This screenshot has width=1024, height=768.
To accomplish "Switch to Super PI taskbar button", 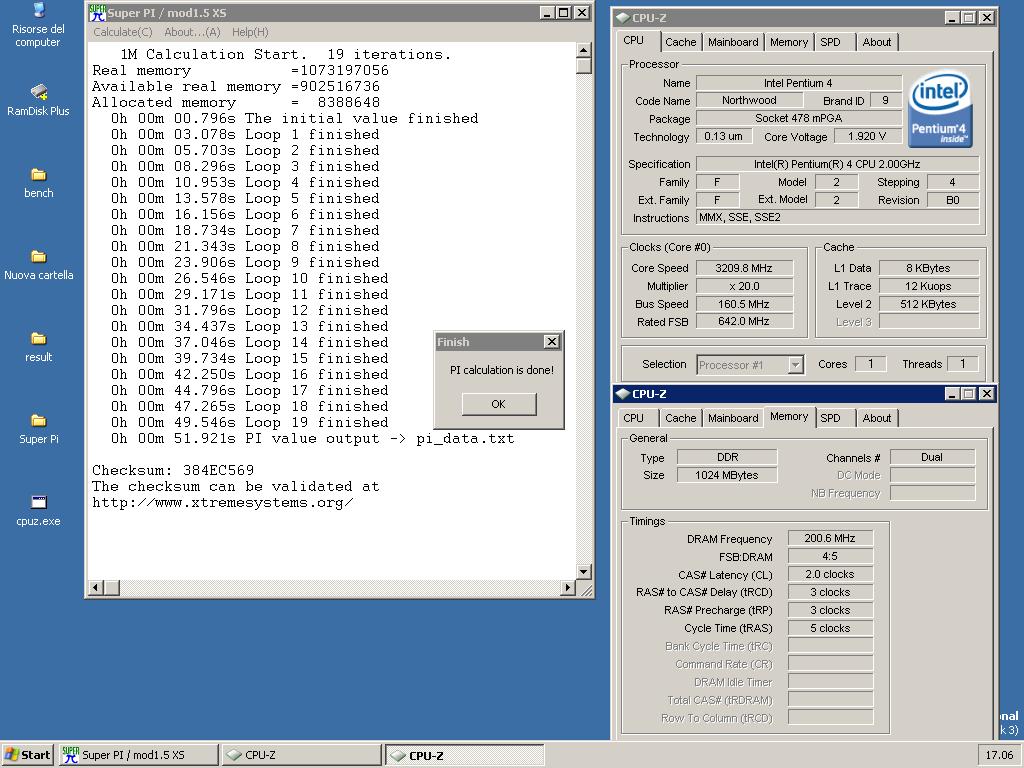I will point(138,755).
